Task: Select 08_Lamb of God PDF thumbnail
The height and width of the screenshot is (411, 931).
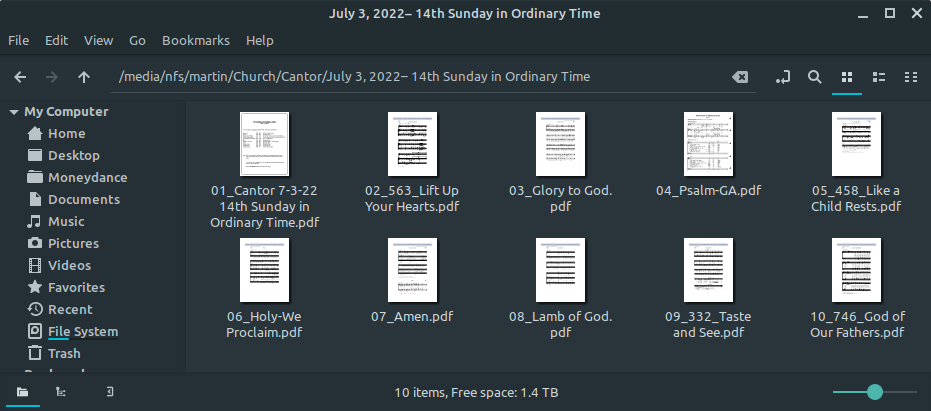Action: (x=560, y=270)
